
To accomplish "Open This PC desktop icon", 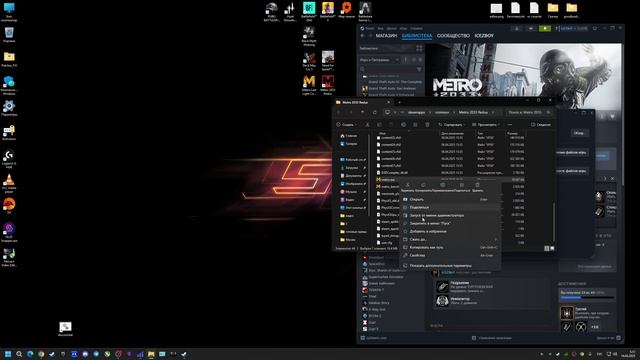I will (9, 11).
